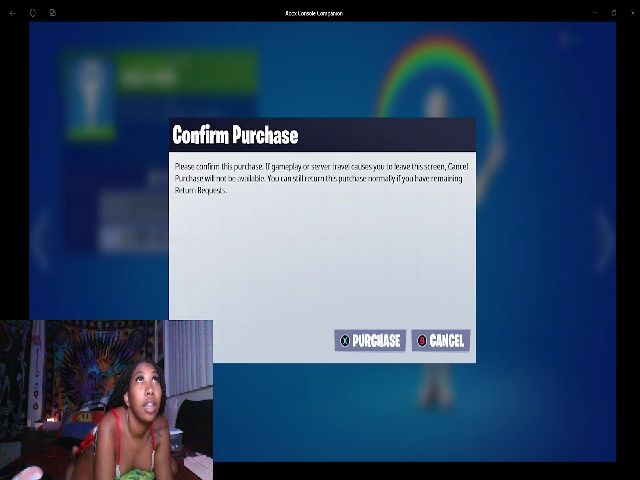Viewport: 640px width, 480px height.
Task: Click the blurred left navigation arrow
Action: point(41,240)
